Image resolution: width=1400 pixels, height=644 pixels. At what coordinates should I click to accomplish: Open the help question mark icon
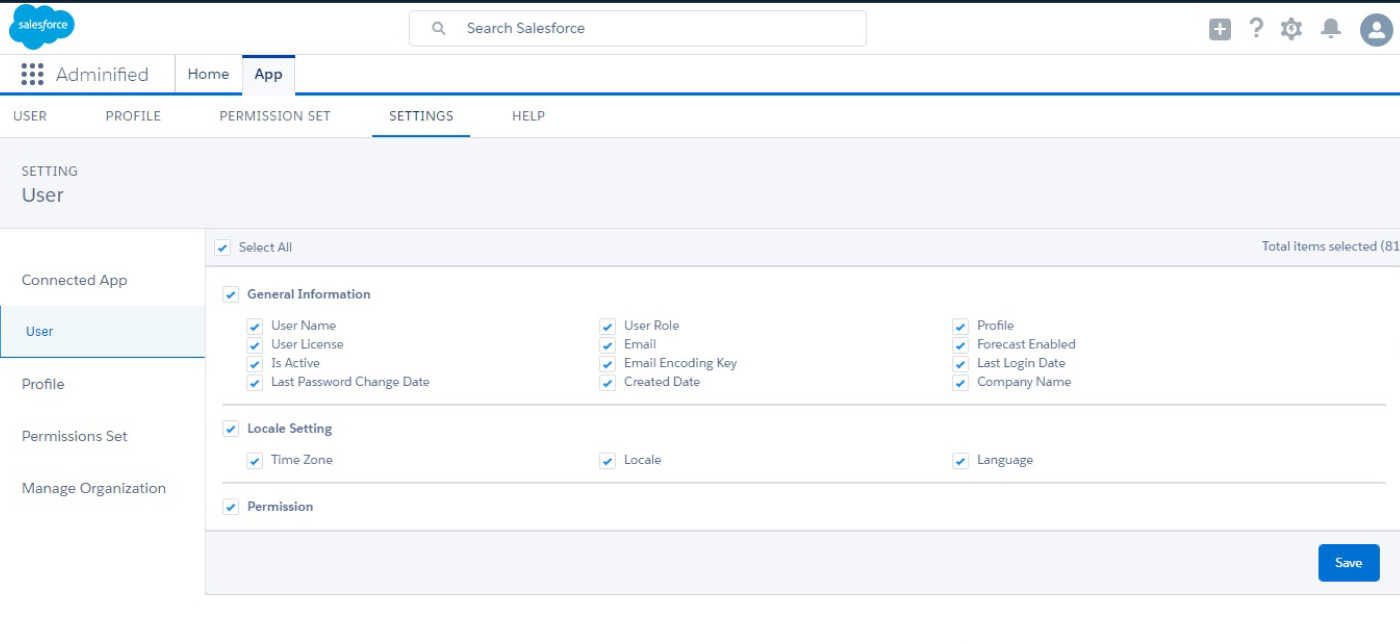(x=1256, y=28)
